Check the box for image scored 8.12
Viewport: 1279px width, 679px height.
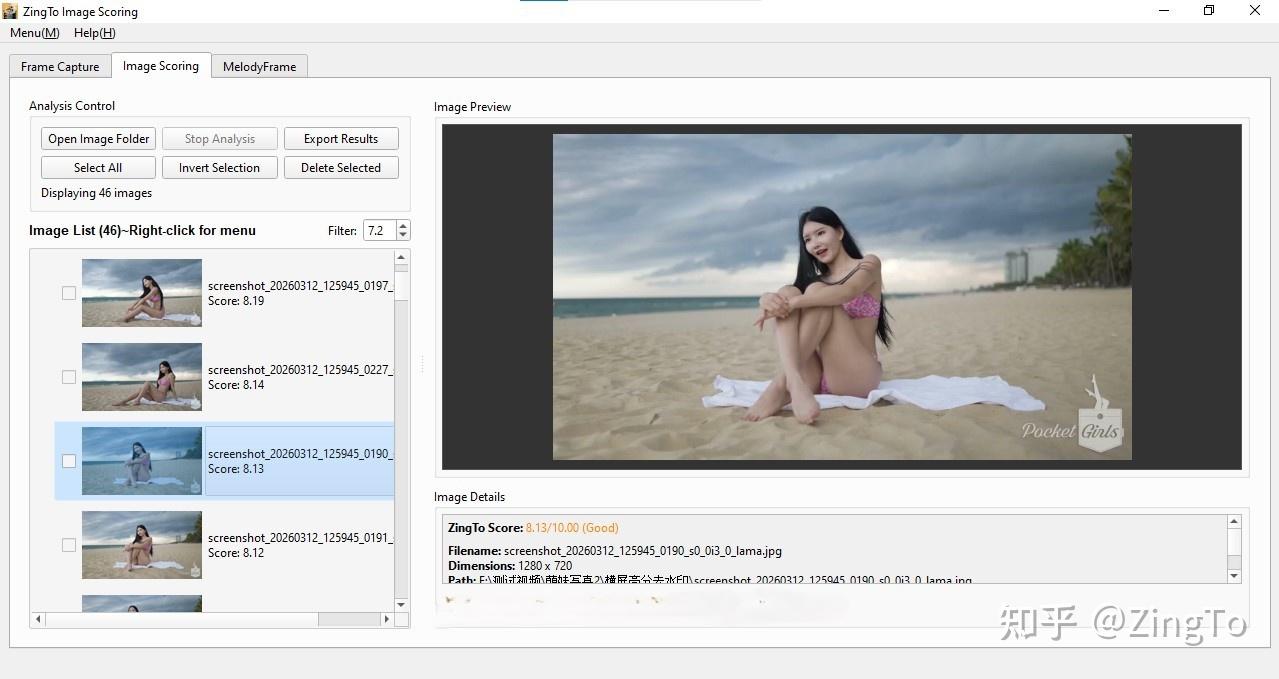(69, 545)
